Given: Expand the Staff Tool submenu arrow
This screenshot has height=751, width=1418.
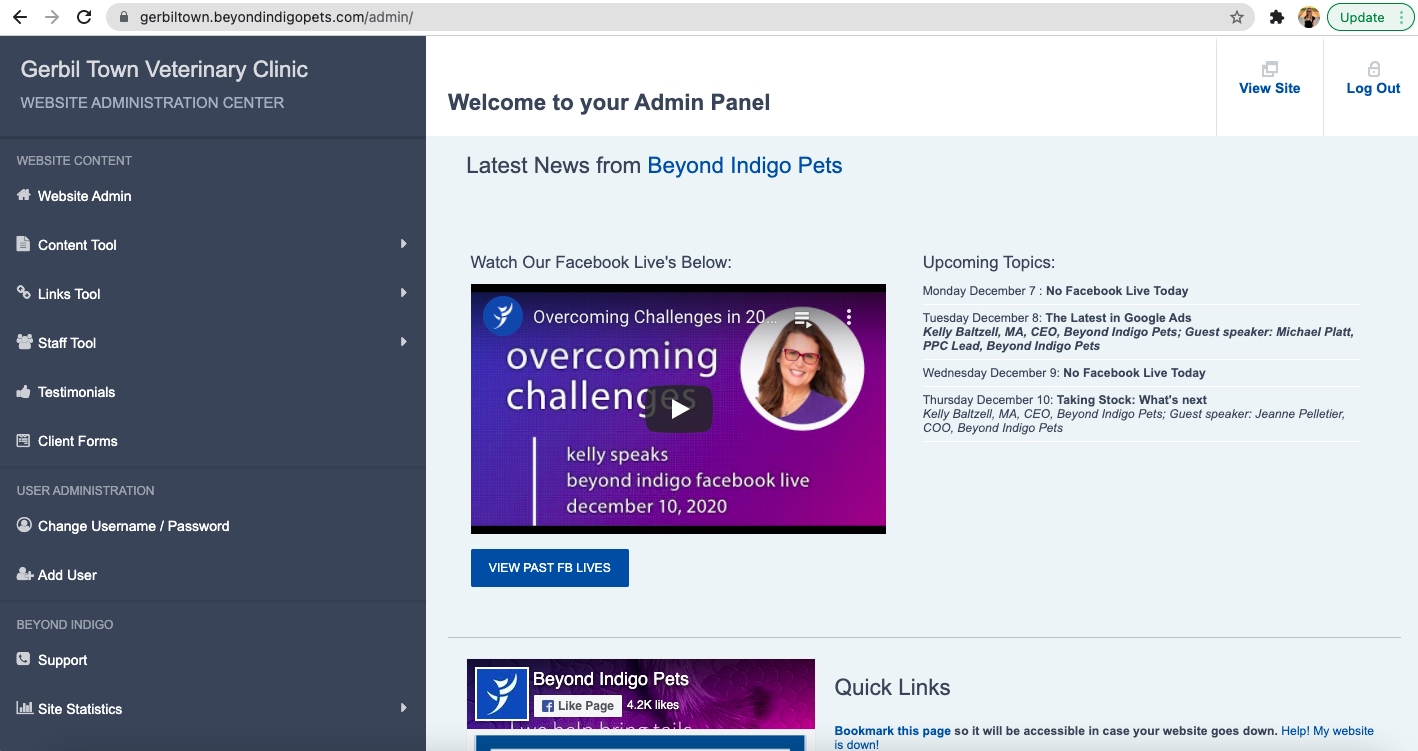Looking at the screenshot, I should (404, 341).
